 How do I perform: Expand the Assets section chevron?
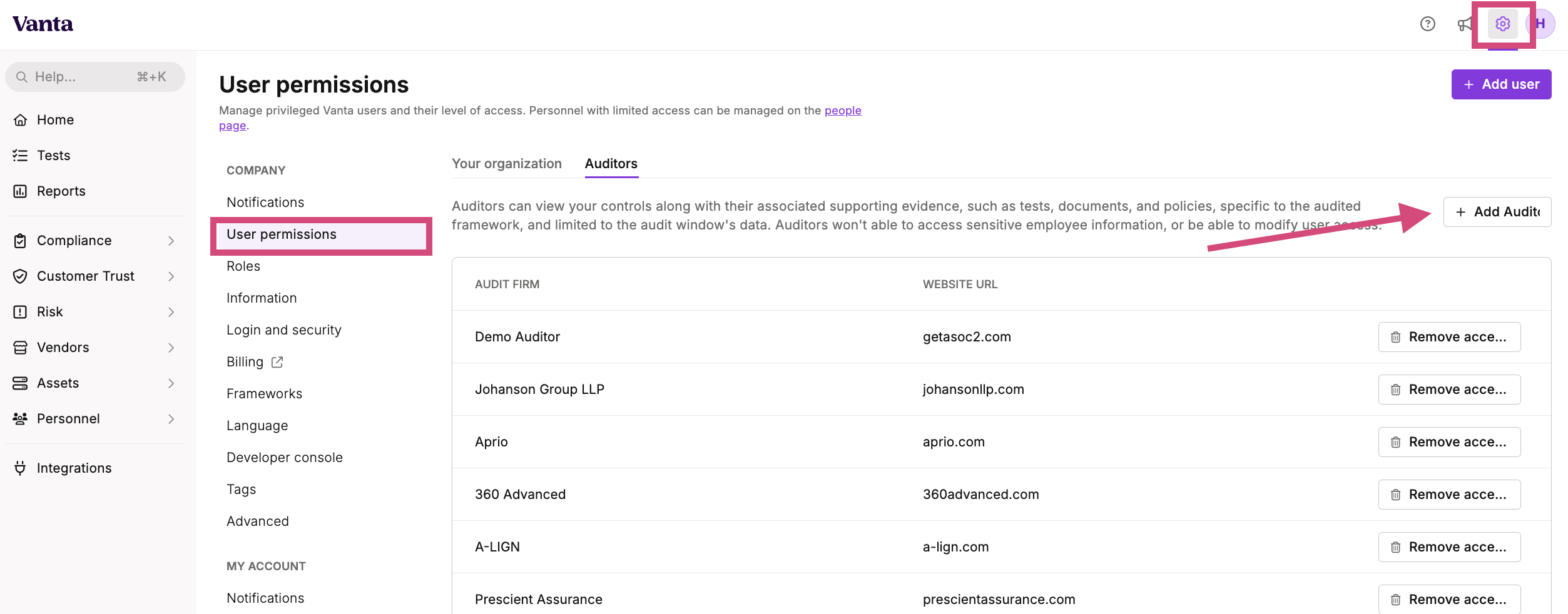tap(171, 383)
